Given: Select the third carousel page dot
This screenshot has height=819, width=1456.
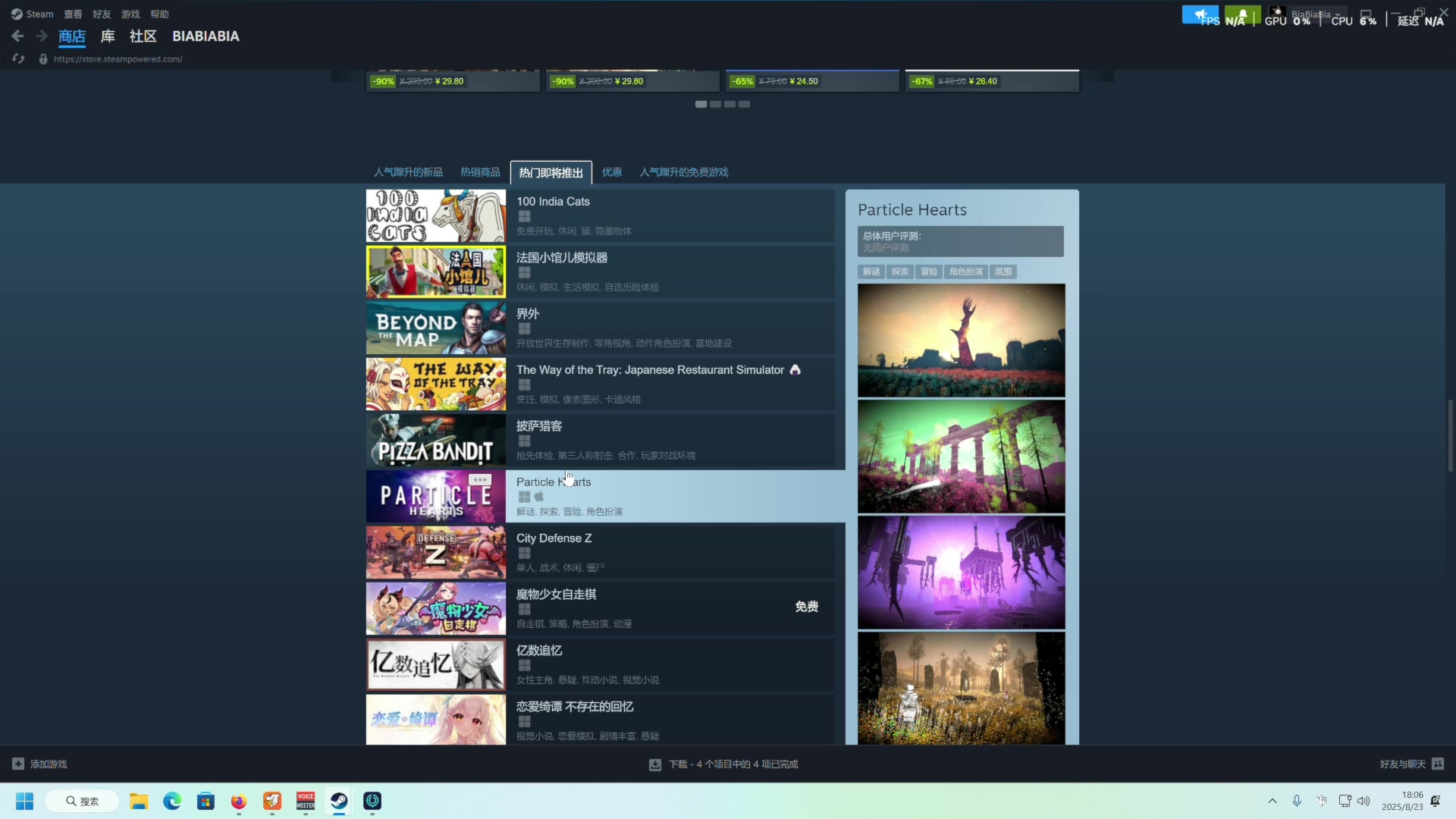Looking at the screenshot, I should 730,104.
